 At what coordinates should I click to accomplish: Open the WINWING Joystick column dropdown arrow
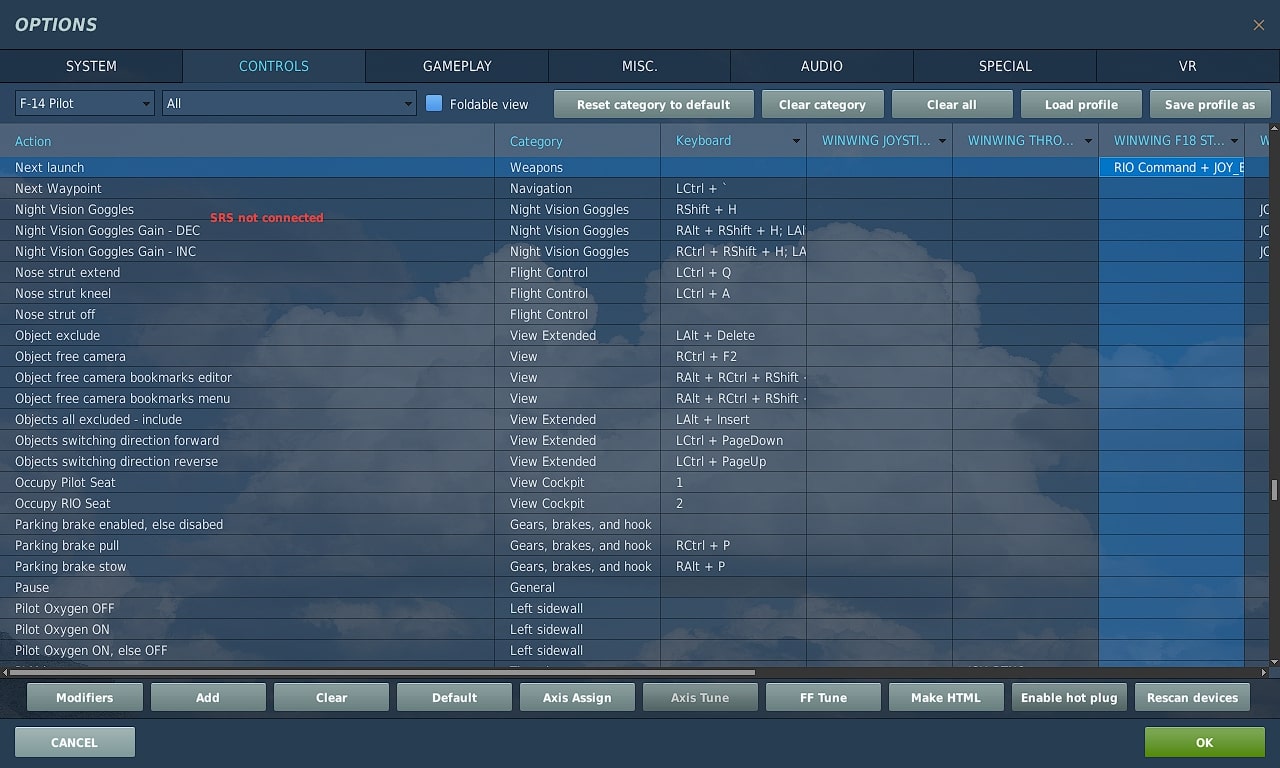[x=942, y=141]
